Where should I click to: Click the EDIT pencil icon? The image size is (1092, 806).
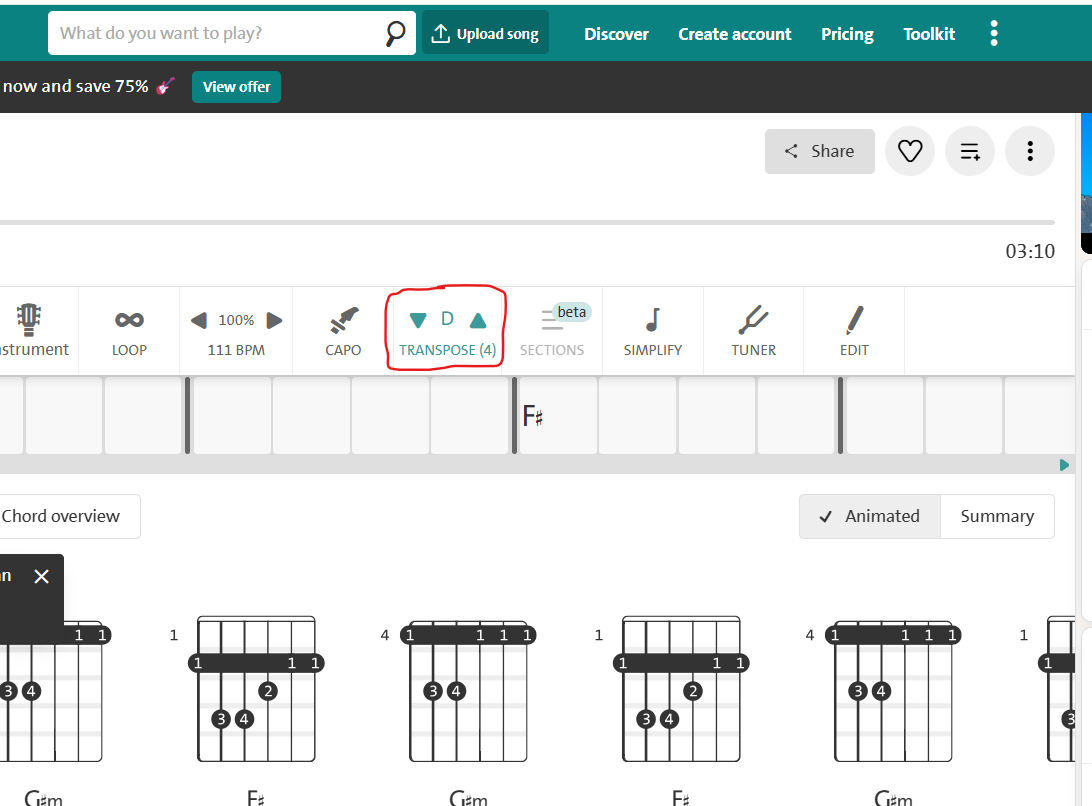pyautogui.click(x=854, y=320)
